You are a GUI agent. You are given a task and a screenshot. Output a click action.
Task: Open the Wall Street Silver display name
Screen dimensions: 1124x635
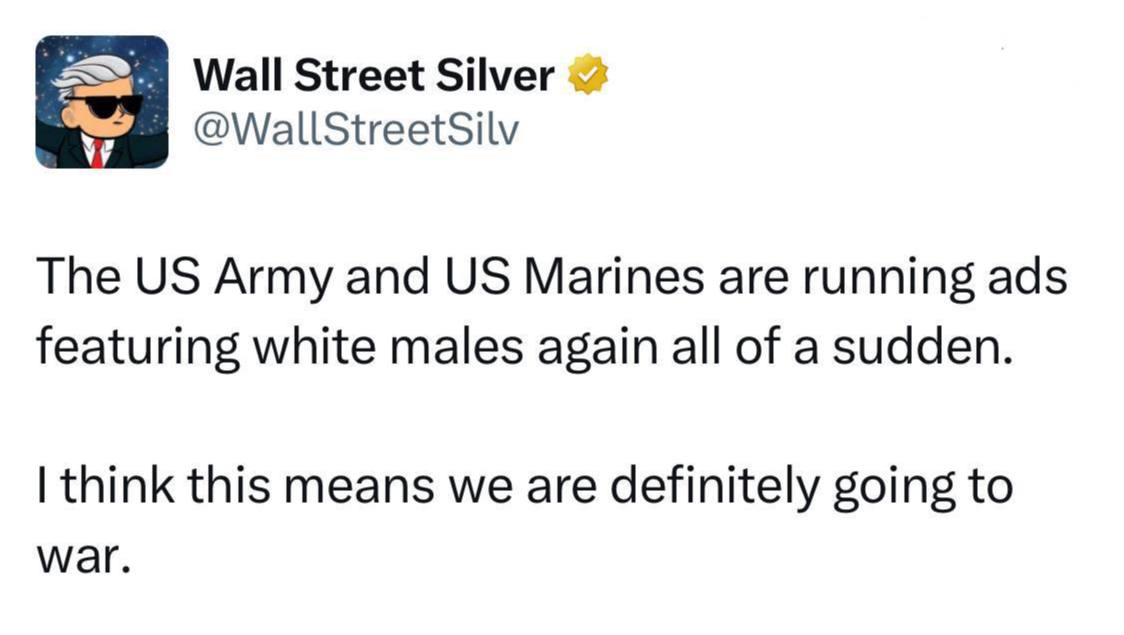(373, 76)
